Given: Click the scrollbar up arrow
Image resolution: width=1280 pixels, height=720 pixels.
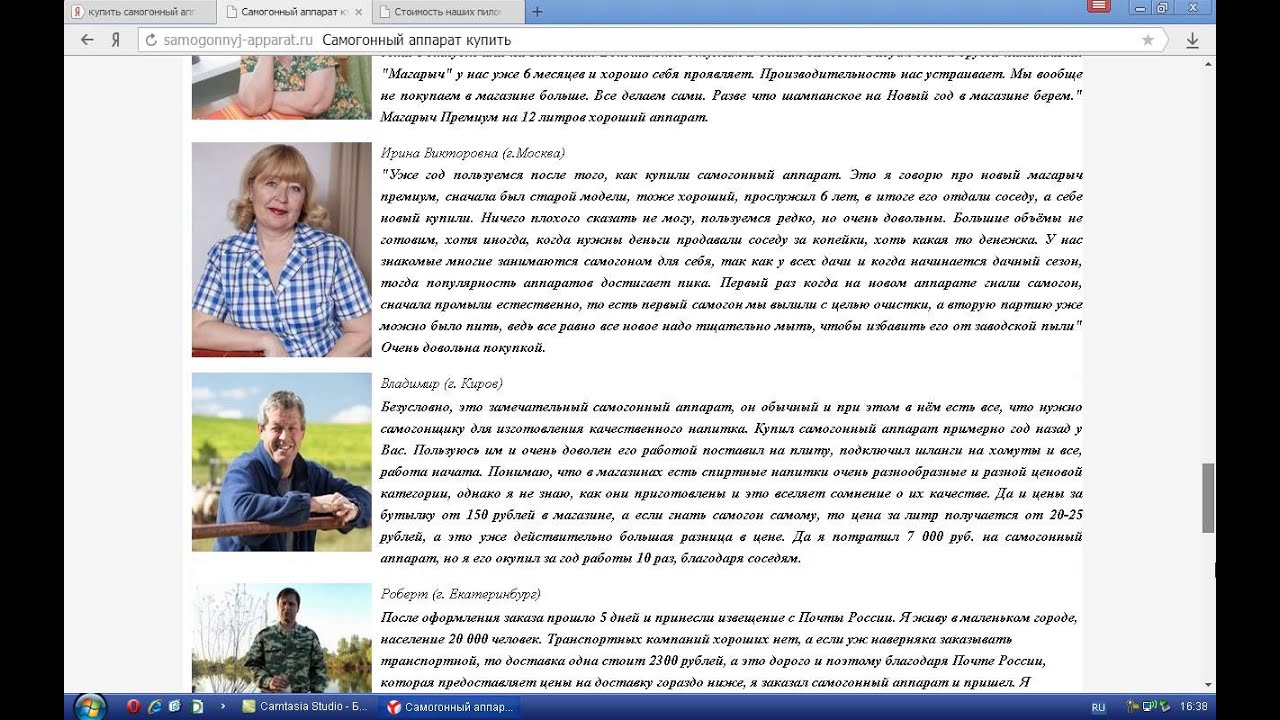Looking at the screenshot, I should [1208, 63].
